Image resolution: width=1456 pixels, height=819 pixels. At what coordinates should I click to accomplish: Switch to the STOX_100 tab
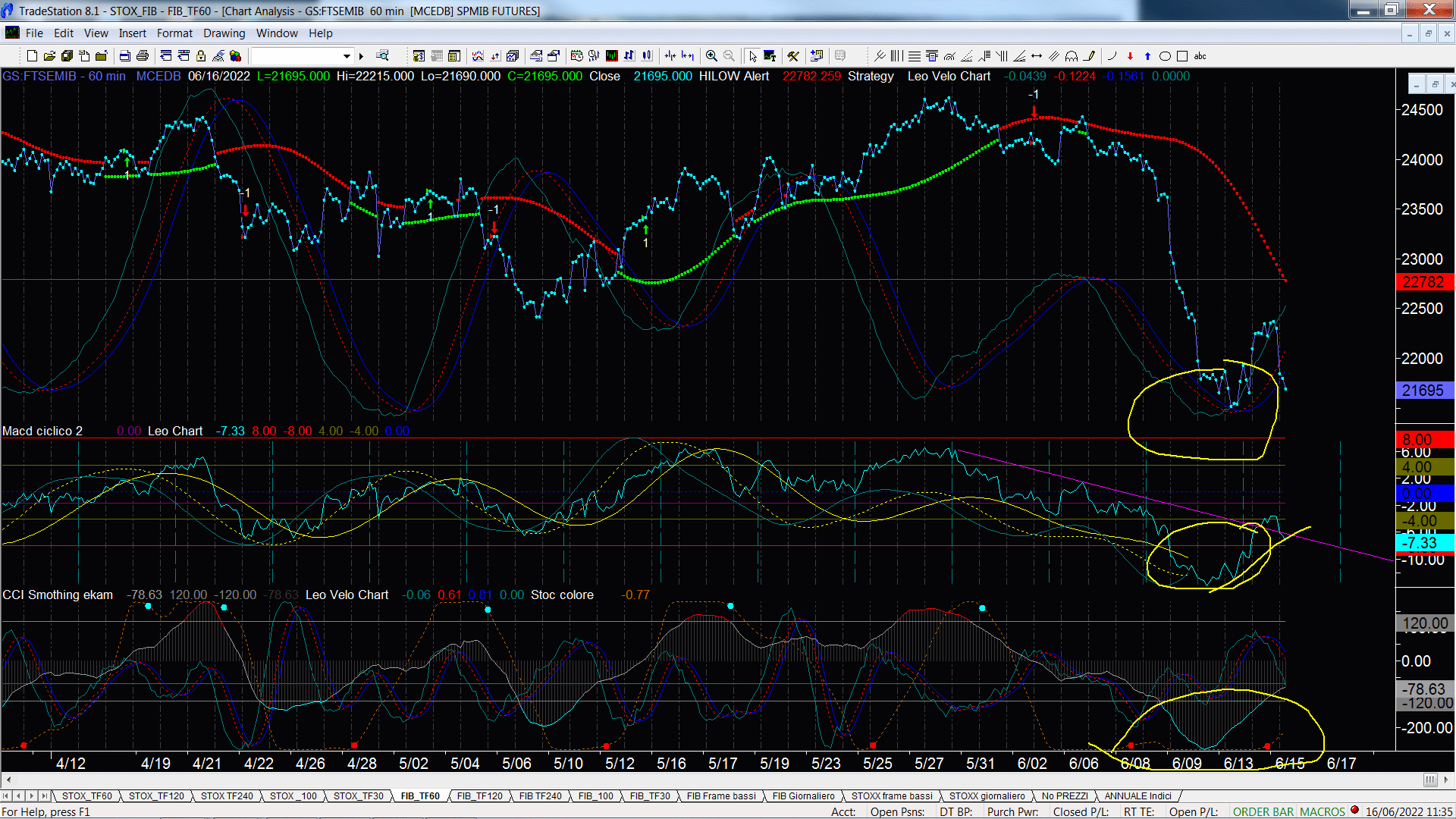pos(293,796)
